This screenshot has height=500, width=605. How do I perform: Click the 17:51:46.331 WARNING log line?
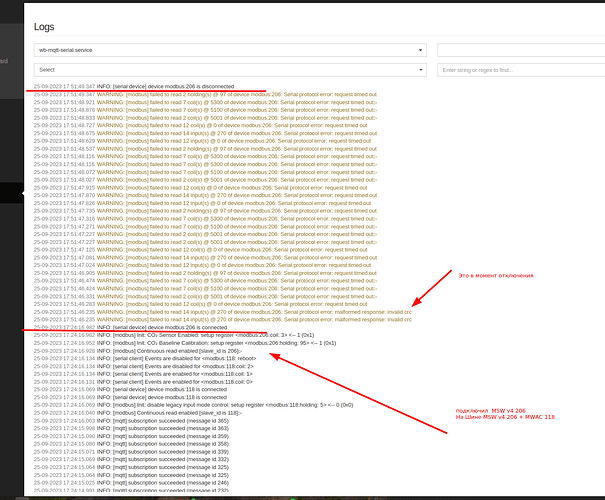pos(205,296)
